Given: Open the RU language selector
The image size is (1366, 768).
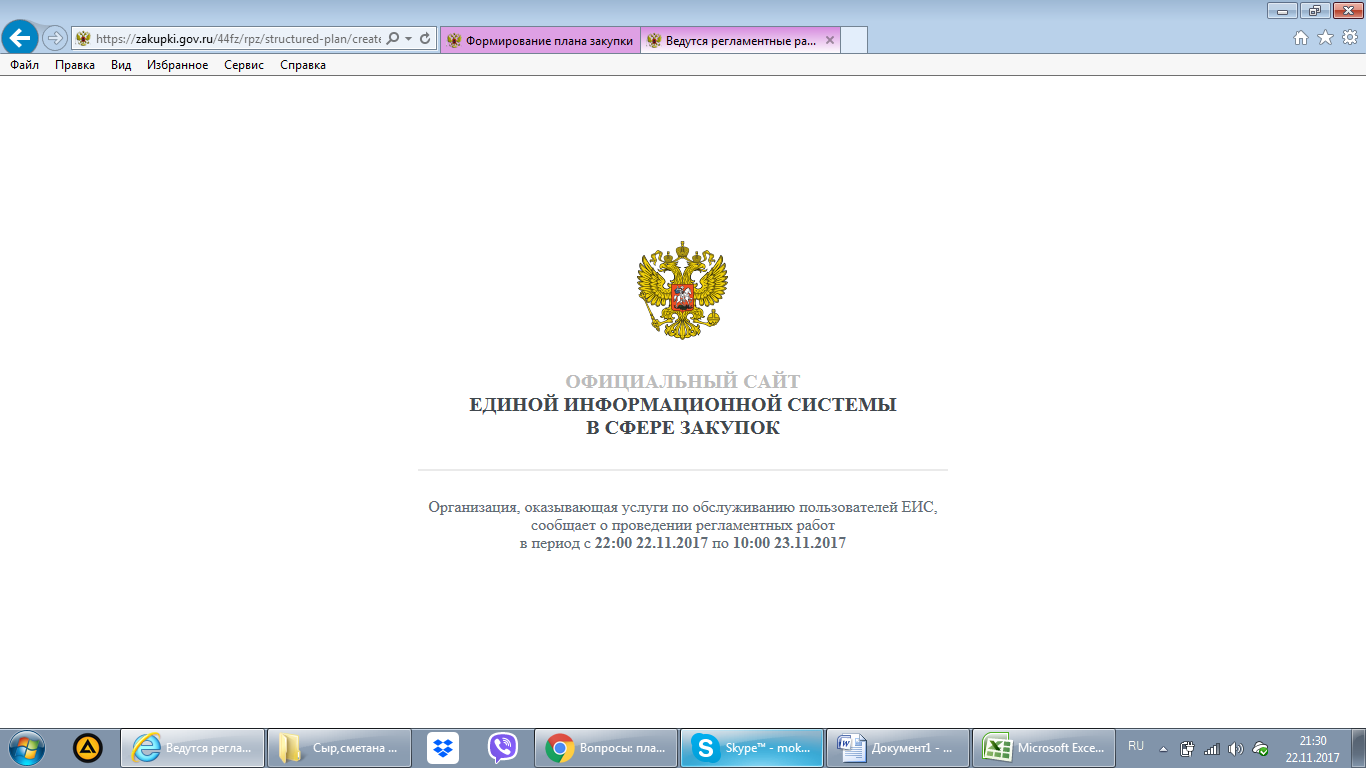Looking at the screenshot, I should click(1136, 746).
